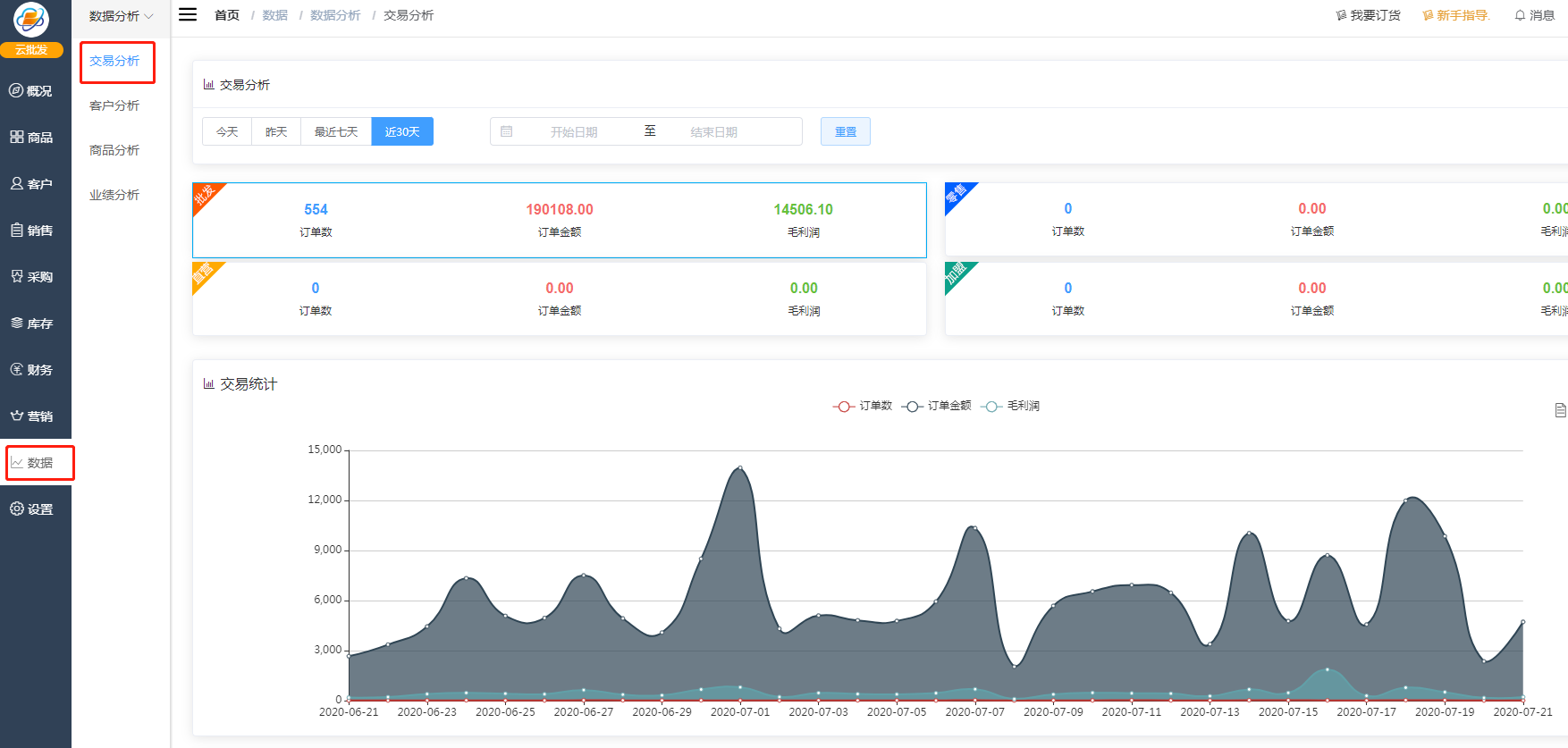Image resolution: width=1568 pixels, height=748 pixels.
Task: Open the 结束日期 date picker
Action: pos(713,132)
